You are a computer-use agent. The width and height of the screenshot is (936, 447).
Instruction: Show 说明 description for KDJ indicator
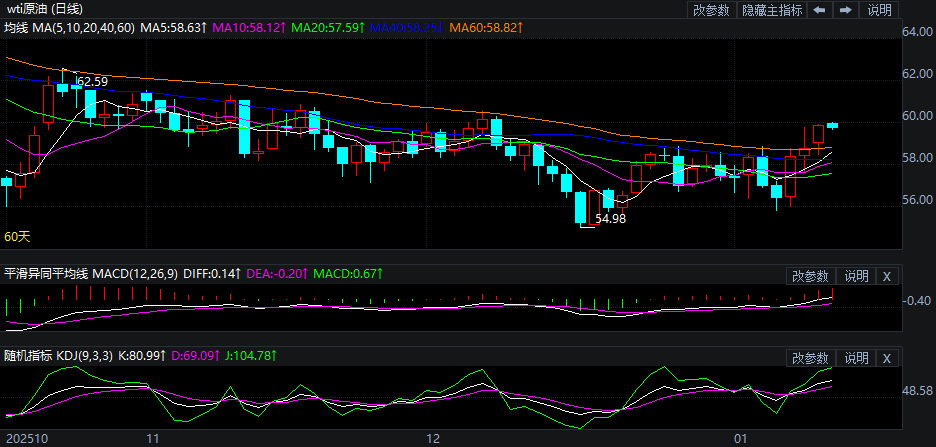click(856, 357)
